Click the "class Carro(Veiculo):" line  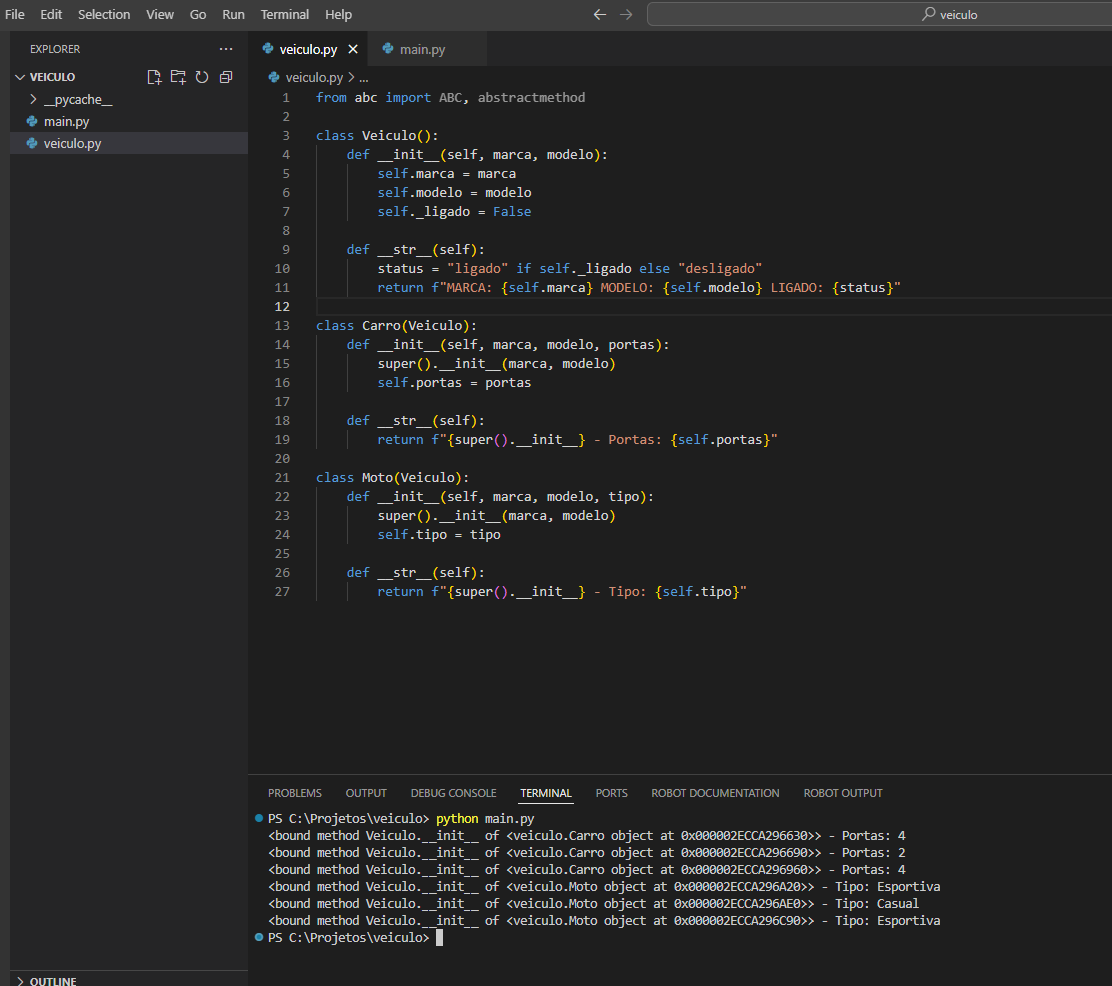point(396,326)
